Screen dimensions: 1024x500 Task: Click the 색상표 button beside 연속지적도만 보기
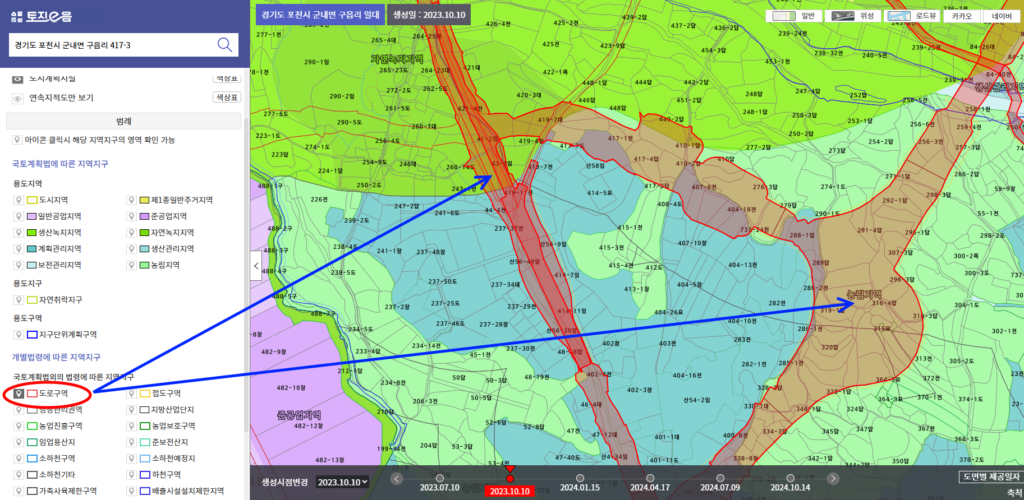(227, 98)
